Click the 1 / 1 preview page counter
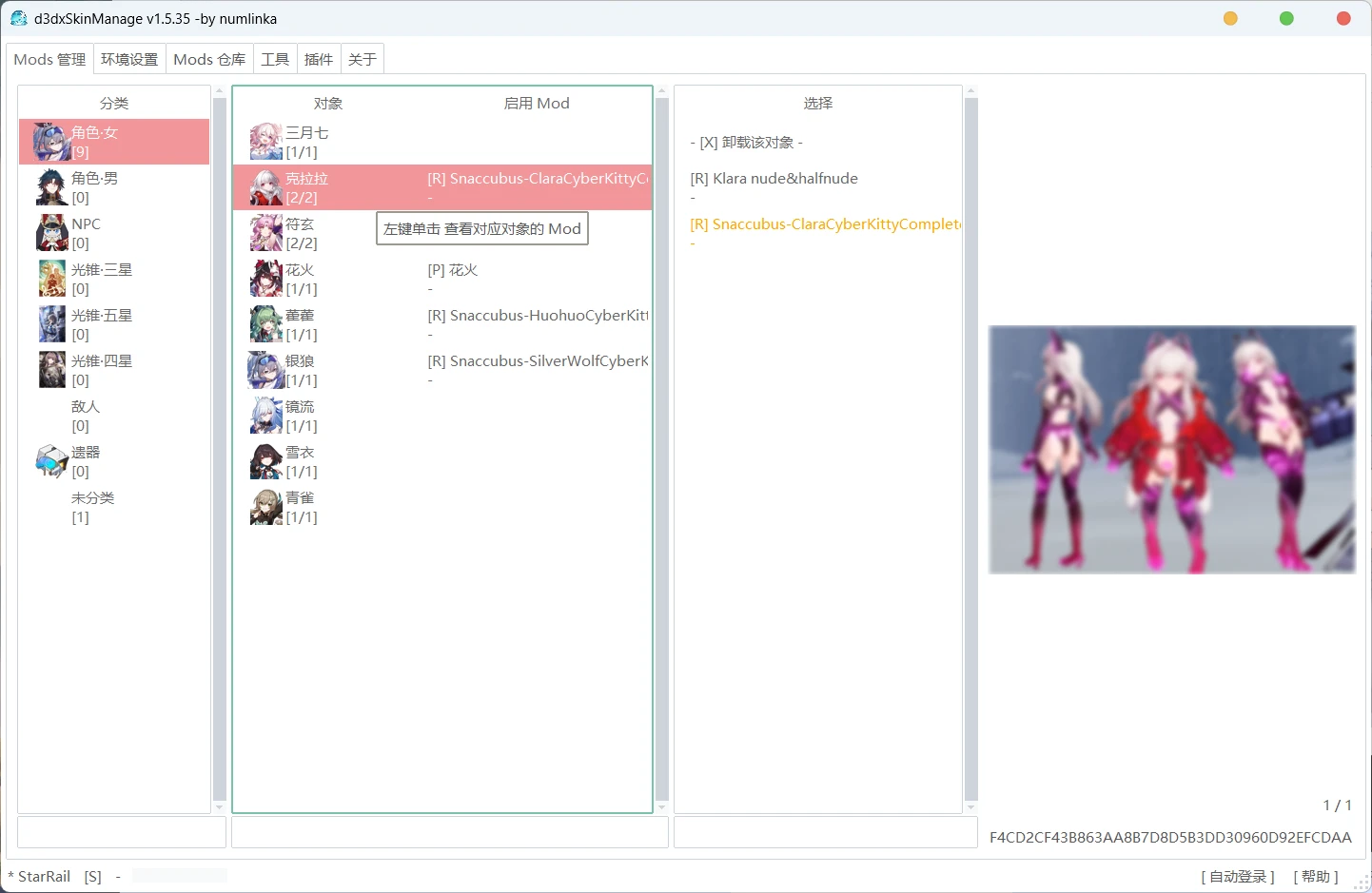Screen dimensions: 1372x893 (x=1337, y=805)
